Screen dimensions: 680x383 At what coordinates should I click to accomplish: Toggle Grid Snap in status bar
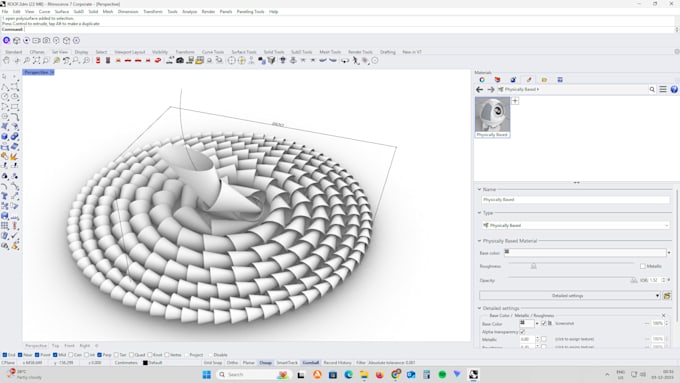point(213,363)
